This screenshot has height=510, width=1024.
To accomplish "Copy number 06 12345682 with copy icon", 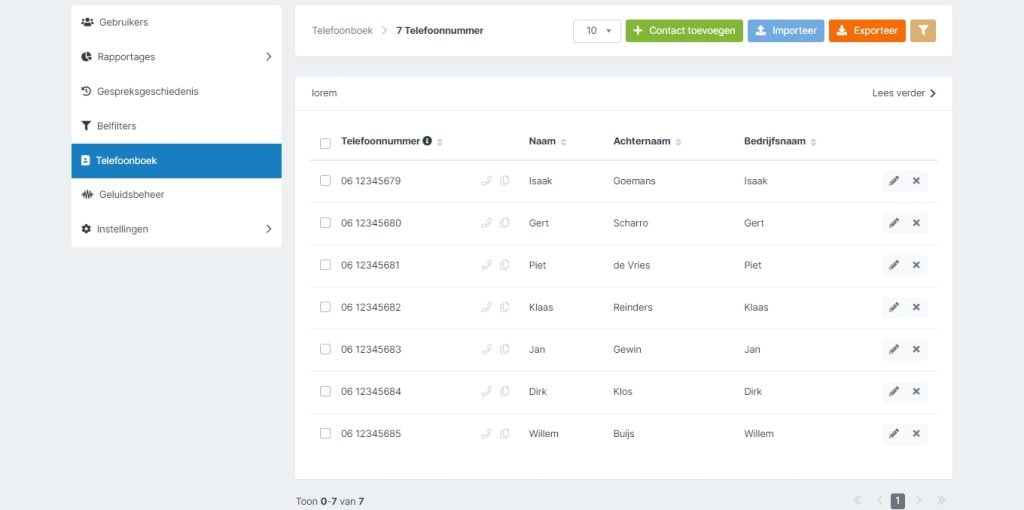I will click(504, 308).
